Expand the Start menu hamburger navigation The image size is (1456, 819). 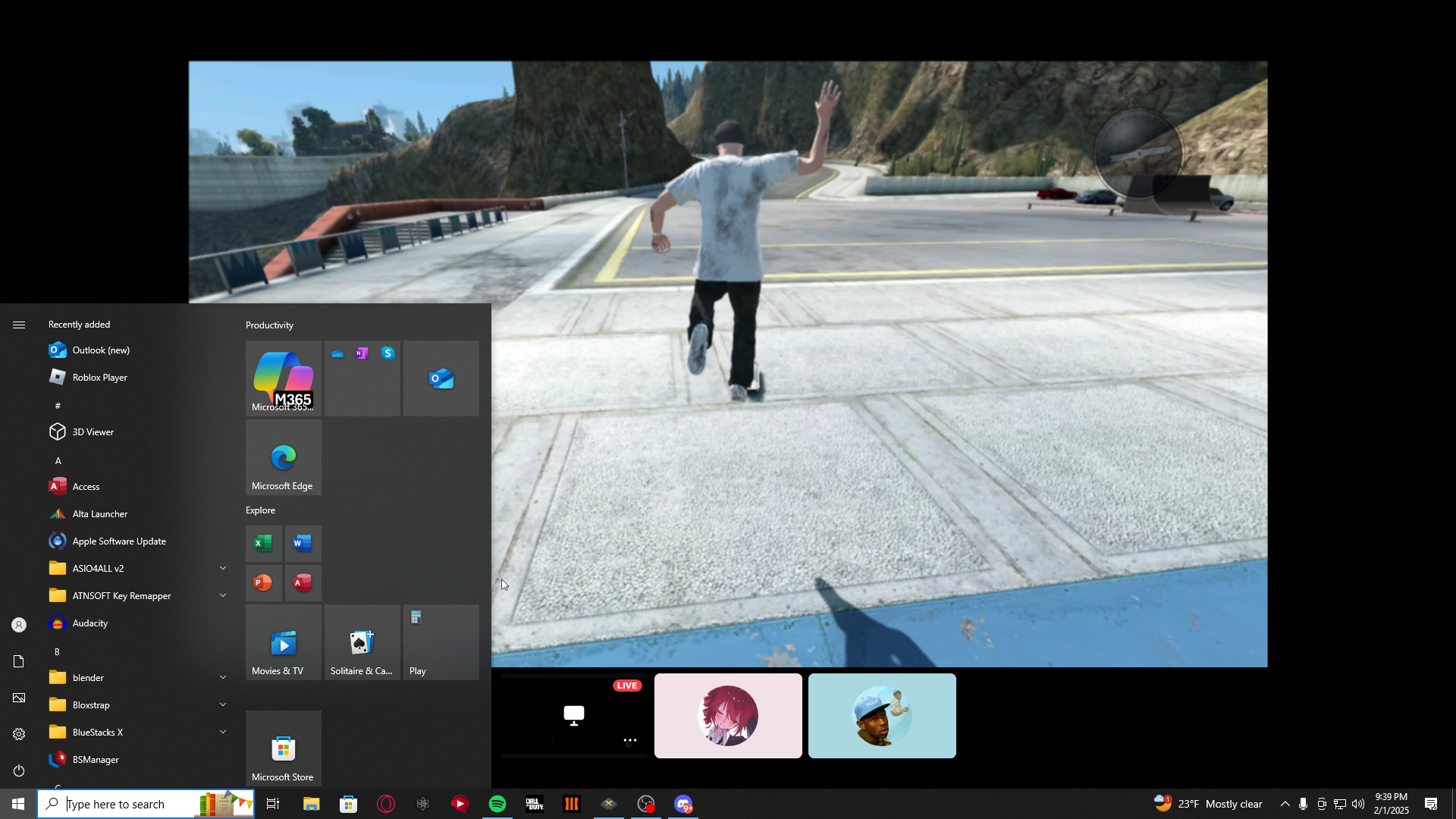[x=19, y=325]
